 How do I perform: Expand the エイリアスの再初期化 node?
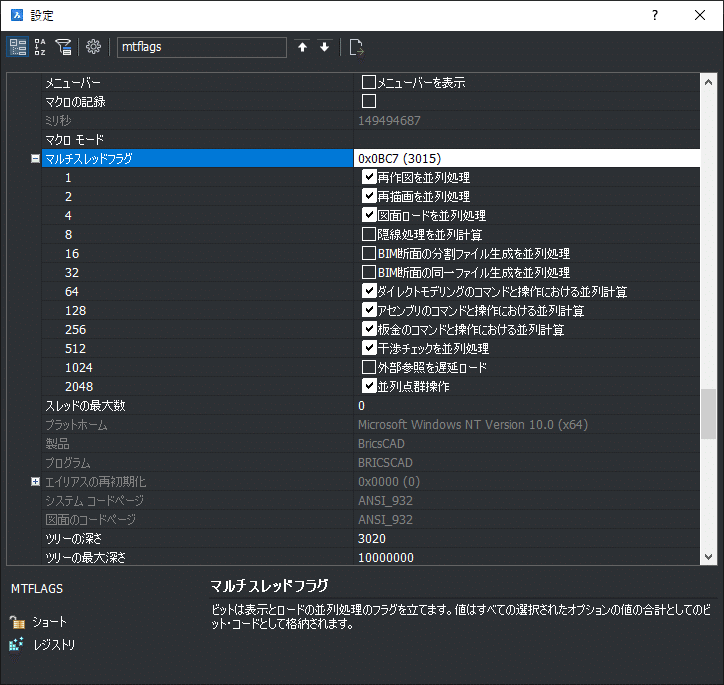point(35,481)
